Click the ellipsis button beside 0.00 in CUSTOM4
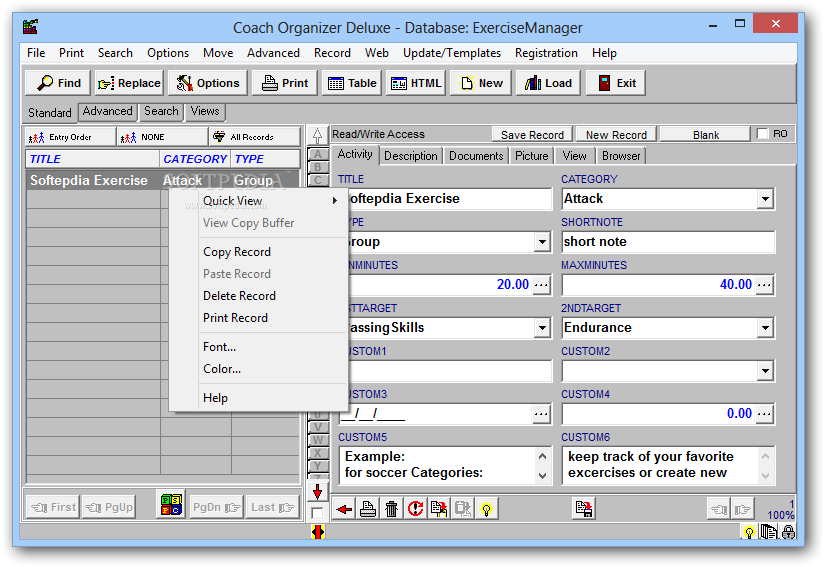 point(764,414)
